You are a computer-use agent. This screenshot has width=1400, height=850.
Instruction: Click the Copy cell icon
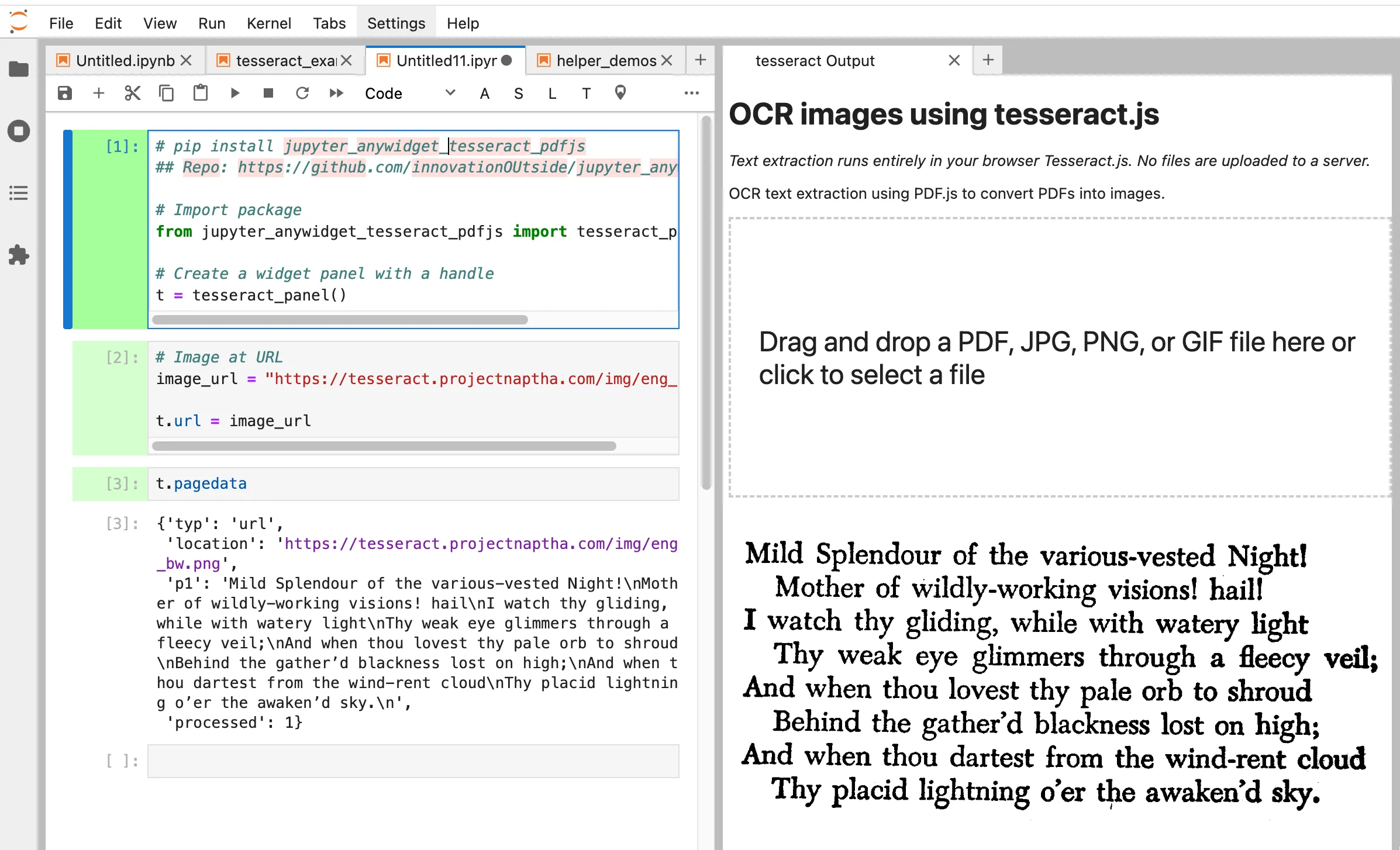(166, 93)
